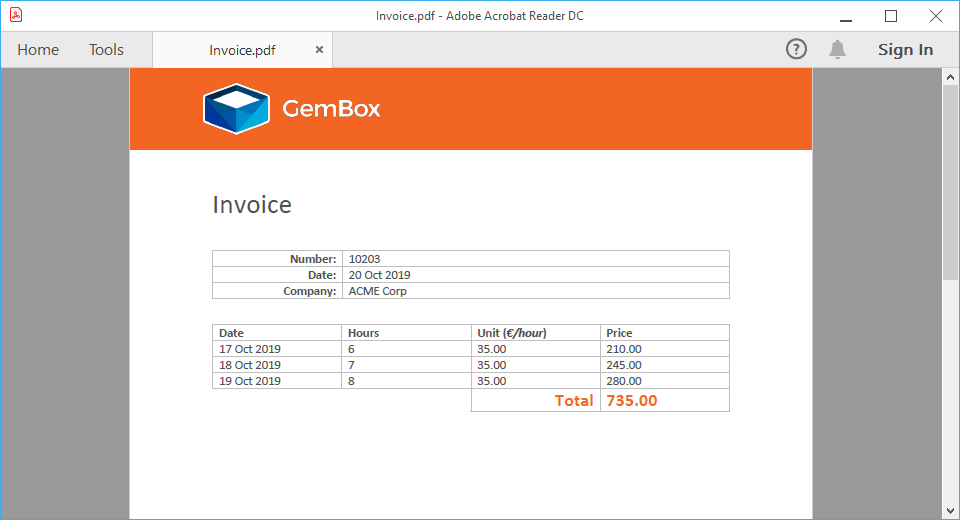
Task: Close the Acrobat Reader window
Action: pyautogui.click(x=936, y=16)
